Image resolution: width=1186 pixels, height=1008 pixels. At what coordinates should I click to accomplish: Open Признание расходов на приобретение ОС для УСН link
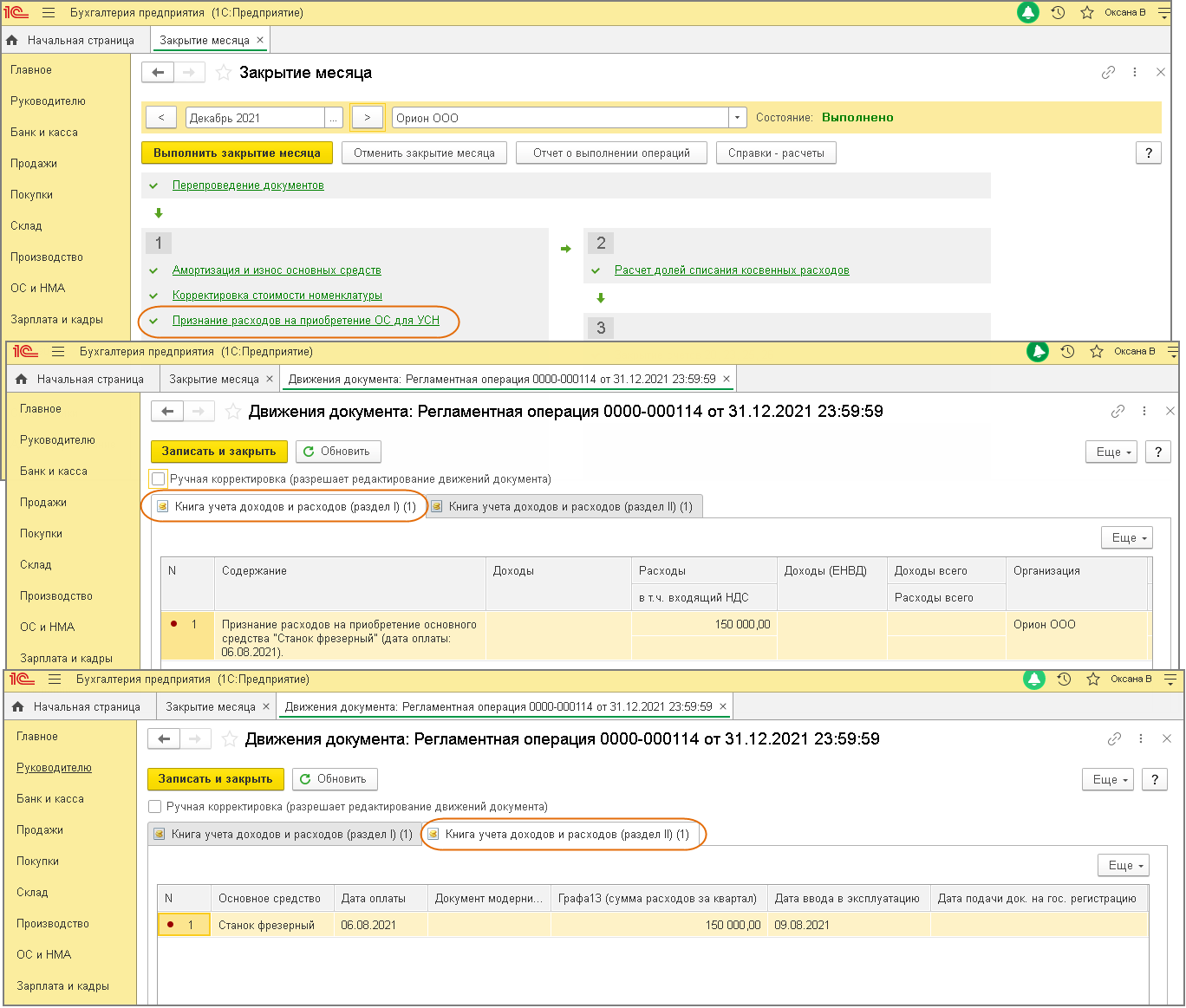point(306,321)
